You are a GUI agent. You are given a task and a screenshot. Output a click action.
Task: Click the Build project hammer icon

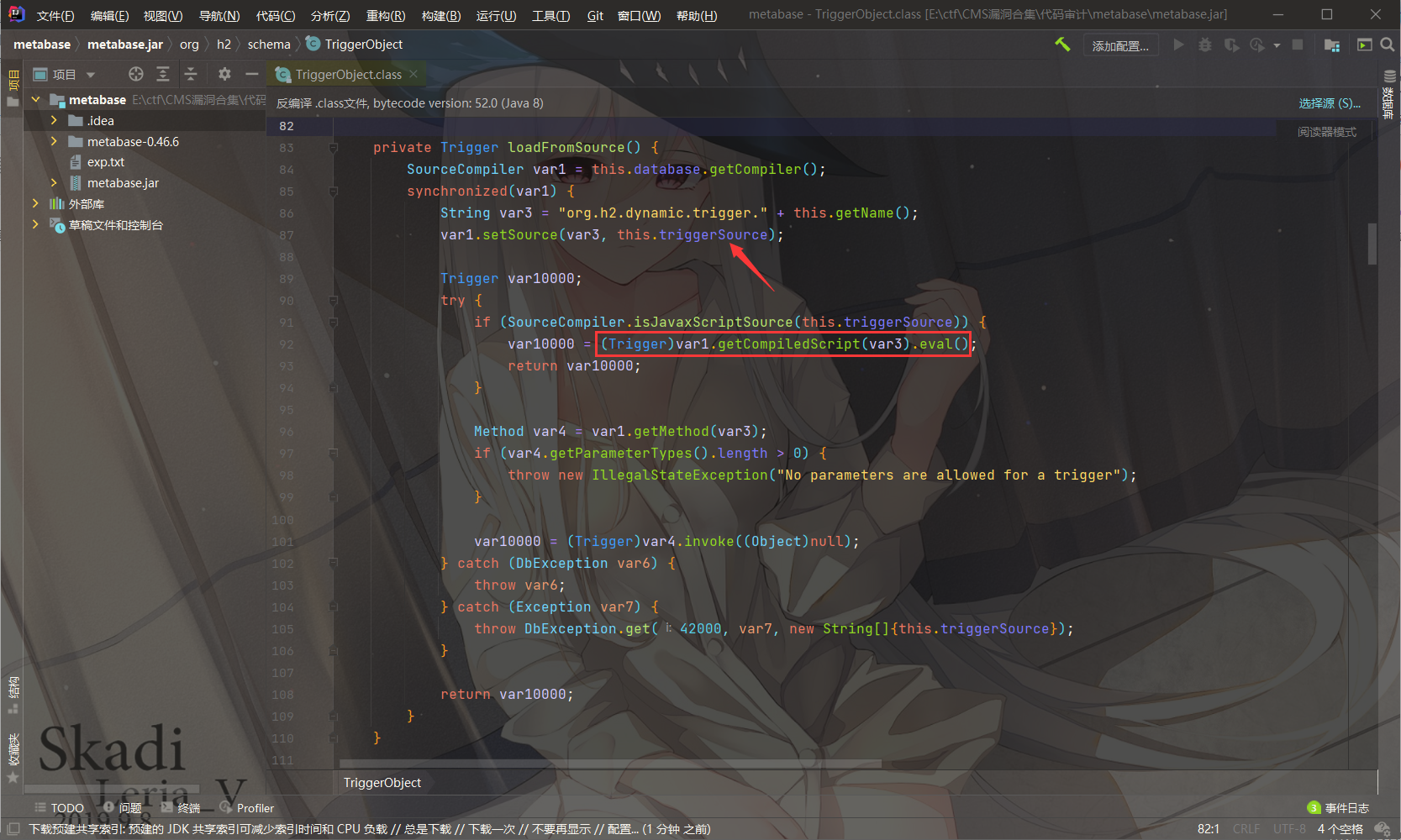[1062, 45]
